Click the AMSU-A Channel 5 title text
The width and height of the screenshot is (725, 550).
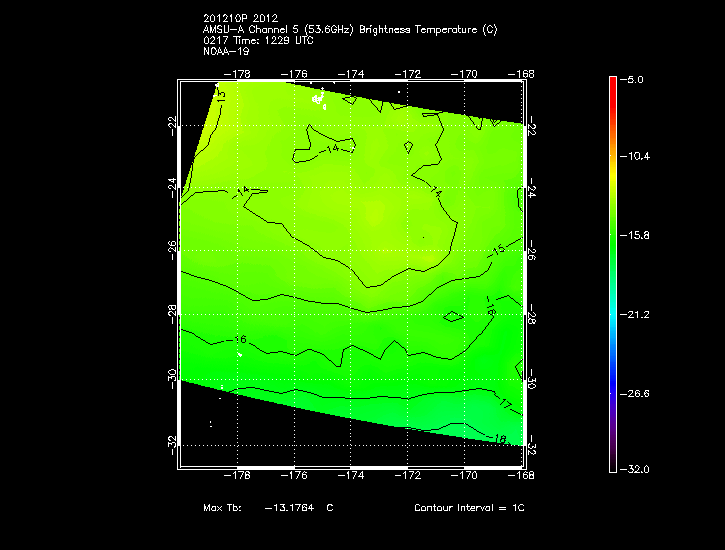coord(349,30)
